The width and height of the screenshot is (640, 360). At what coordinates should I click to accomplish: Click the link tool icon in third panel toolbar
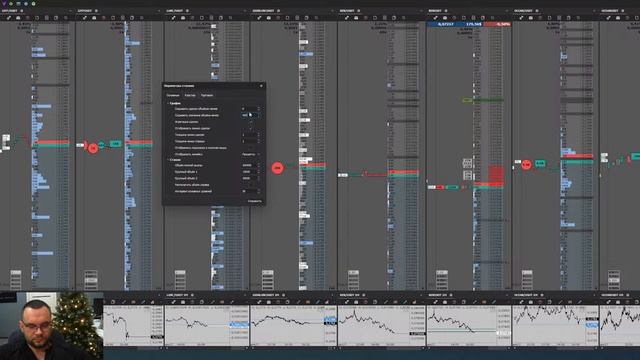click(173, 18)
